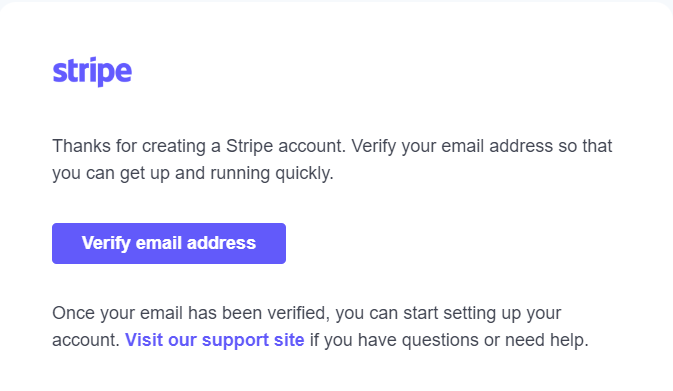This screenshot has width=673, height=391.
Task: Click the word "address" on the purple button
Action: point(221,243)
